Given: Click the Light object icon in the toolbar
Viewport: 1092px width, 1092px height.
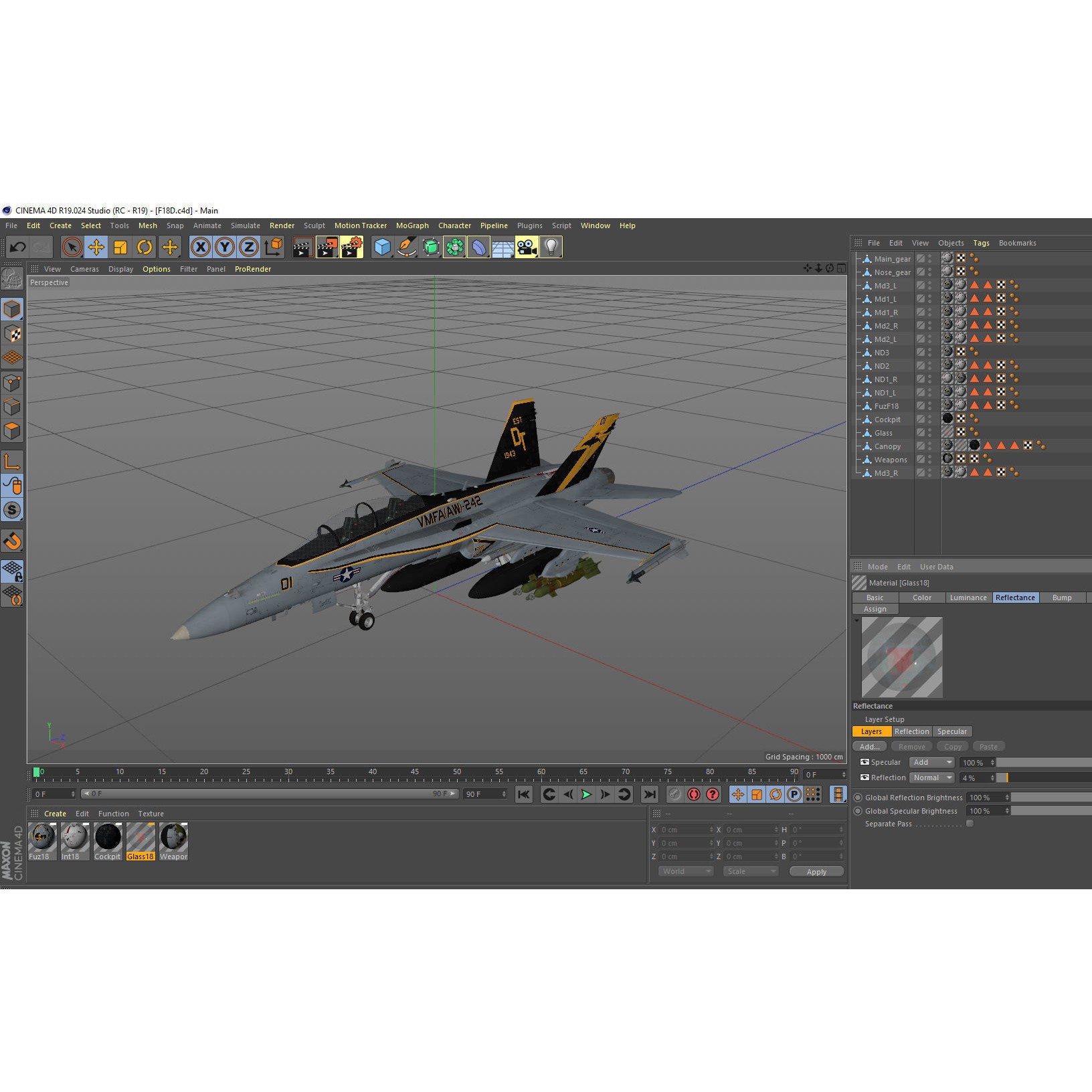Looking at the screenshot, I should pyautogui.click(x=550, y=247).
